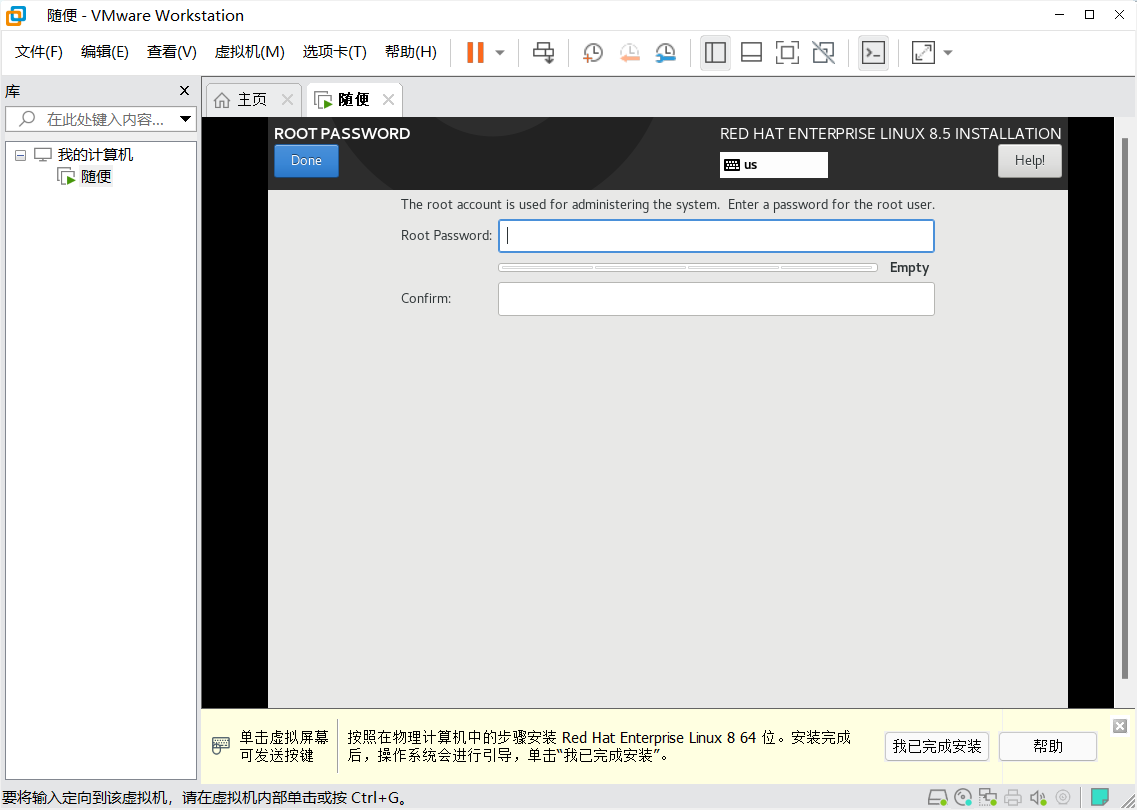Open the 帮助(H) menu
Viewport: 1137px width, 810px height.
(410, 51)
